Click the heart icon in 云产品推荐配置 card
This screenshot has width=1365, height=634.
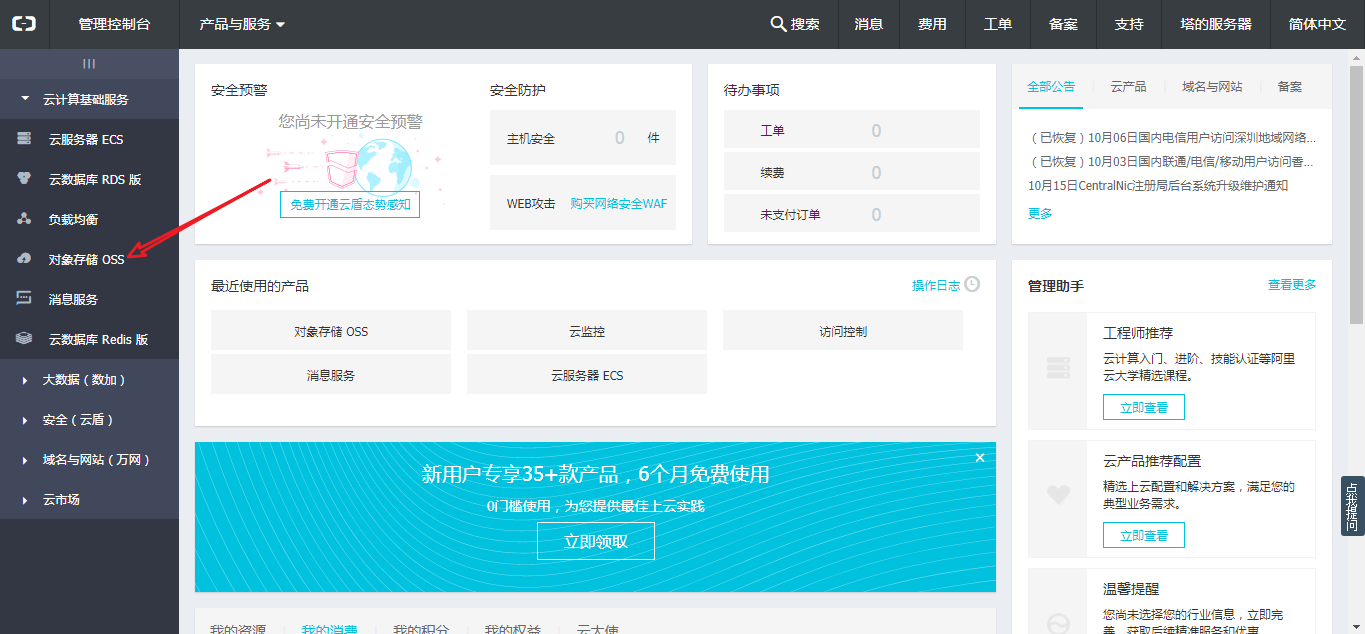click(x=1058, y=494)
